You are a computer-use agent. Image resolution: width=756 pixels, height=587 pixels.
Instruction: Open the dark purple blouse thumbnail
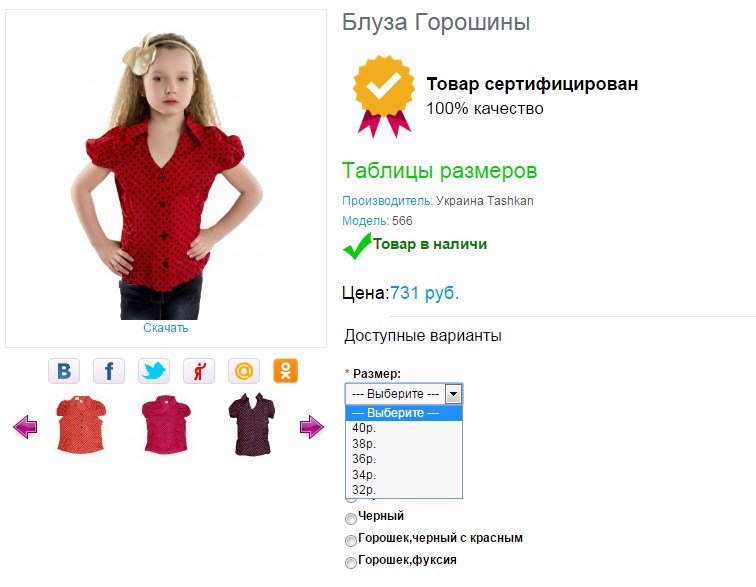(252, 424)
